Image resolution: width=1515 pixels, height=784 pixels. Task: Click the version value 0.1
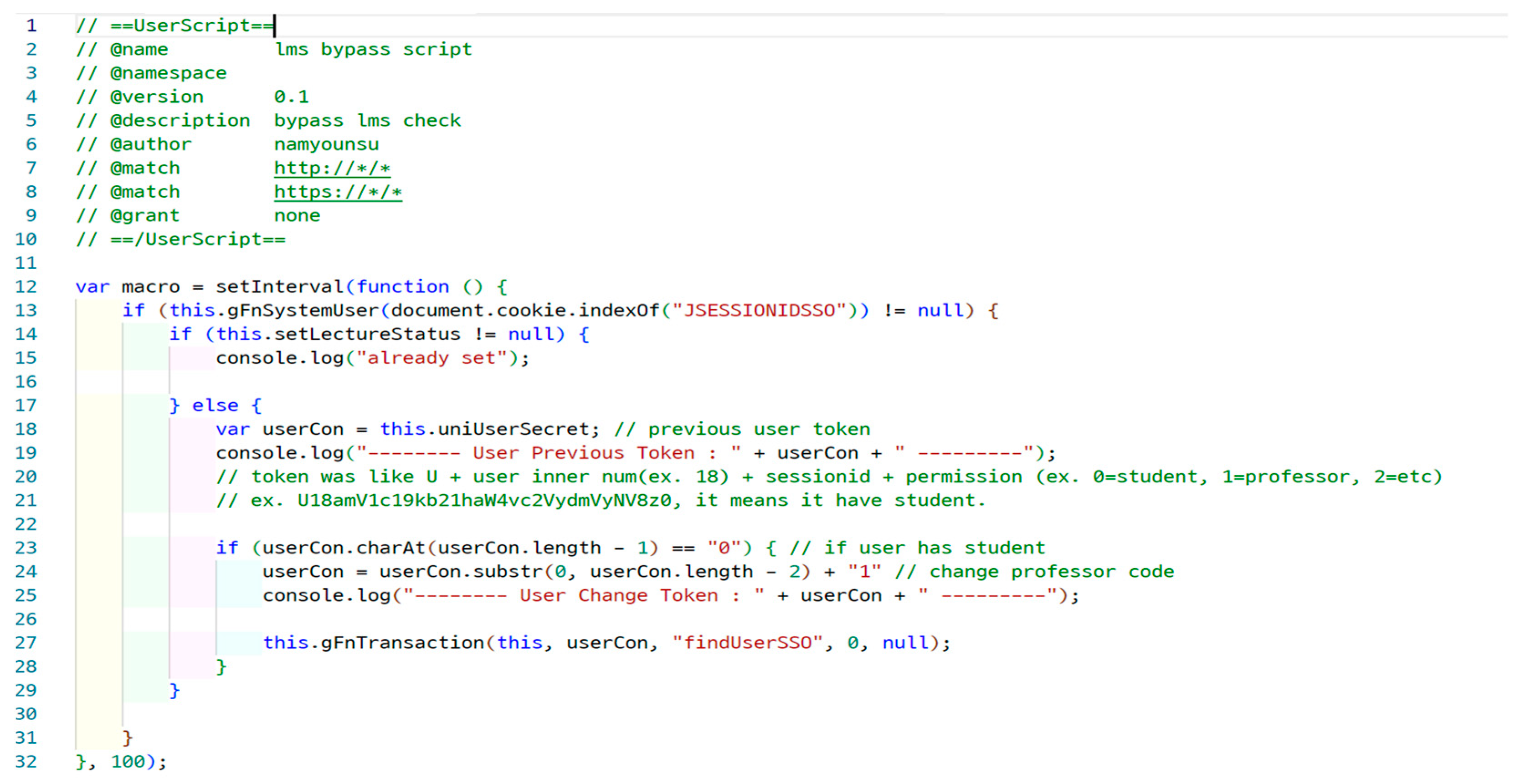pos(291,97)
